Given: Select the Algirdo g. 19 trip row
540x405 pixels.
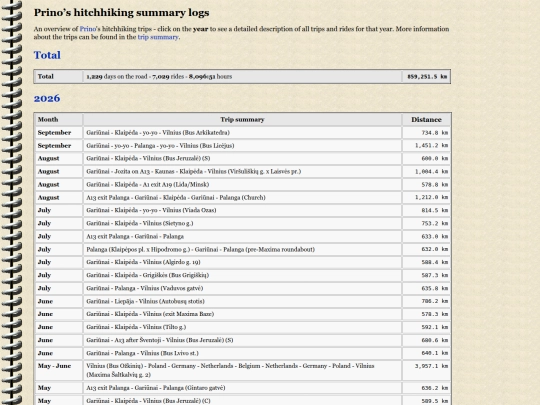Looking at the screenshot, I should click(242, 262).
